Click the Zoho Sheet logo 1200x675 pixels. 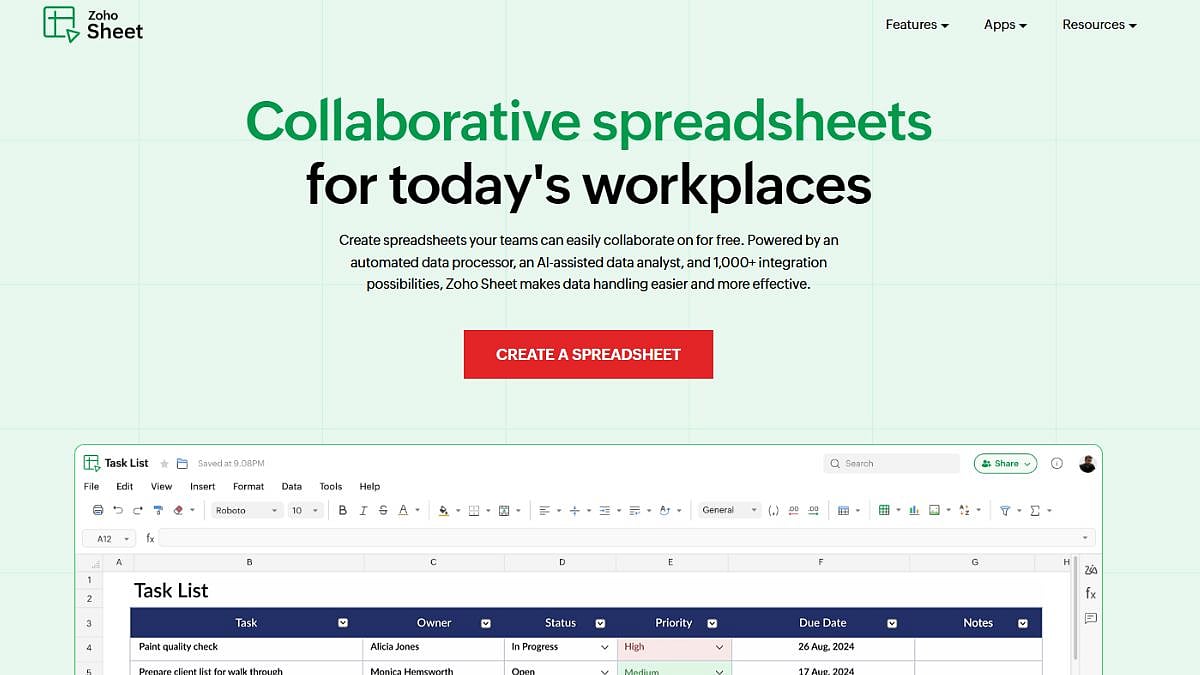(x=93, y=24)
